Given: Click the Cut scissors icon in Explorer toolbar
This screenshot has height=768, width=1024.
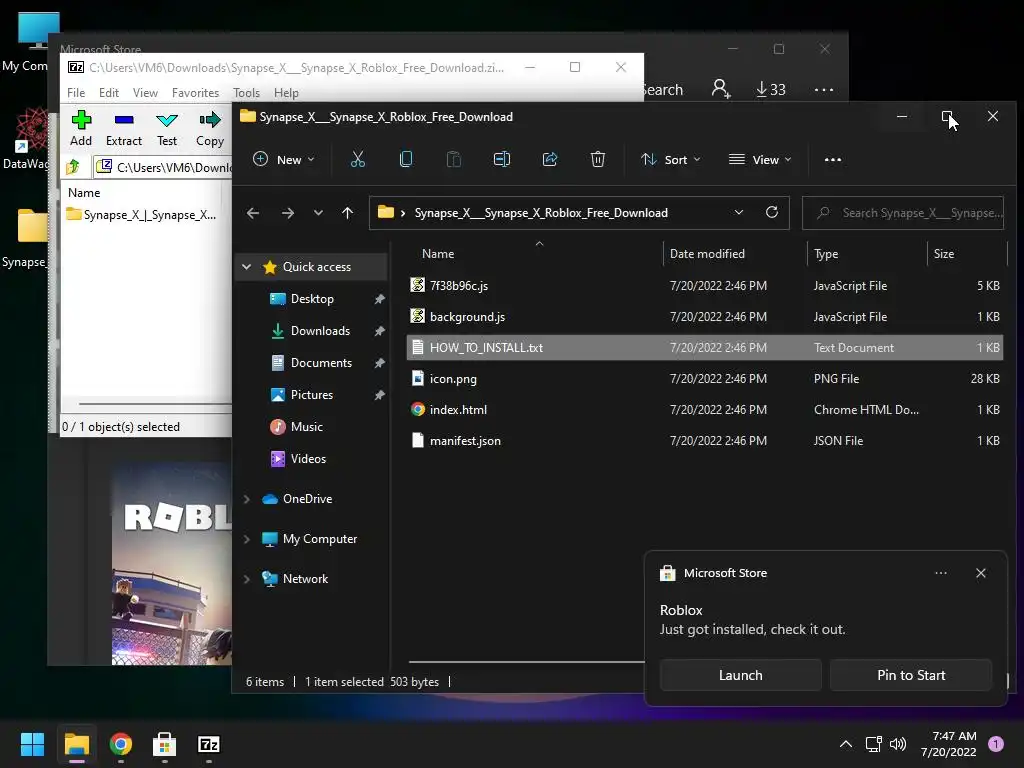Looking at the screenshot, I should point(358,159).
